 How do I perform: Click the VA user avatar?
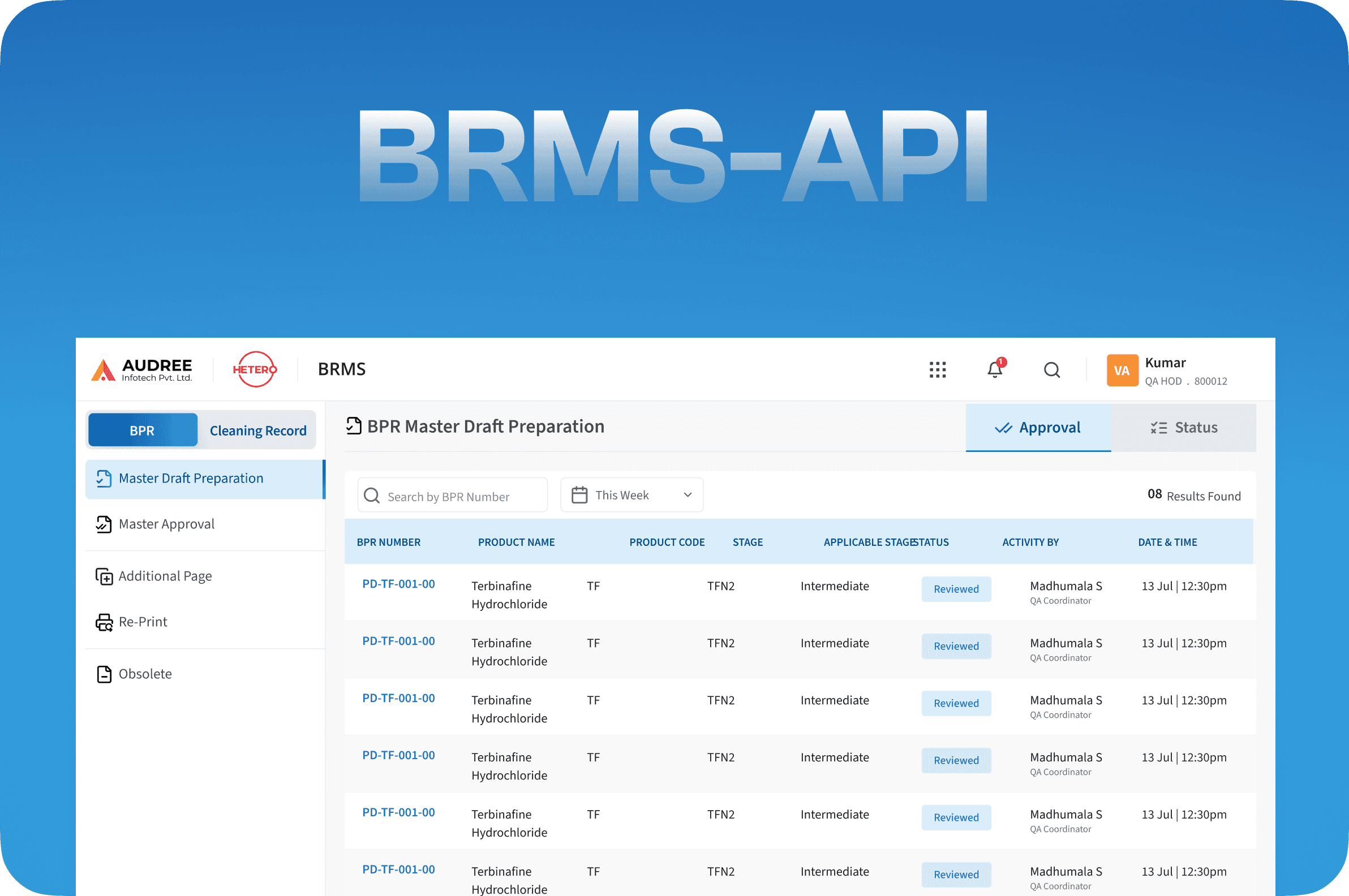[1122, 371]
